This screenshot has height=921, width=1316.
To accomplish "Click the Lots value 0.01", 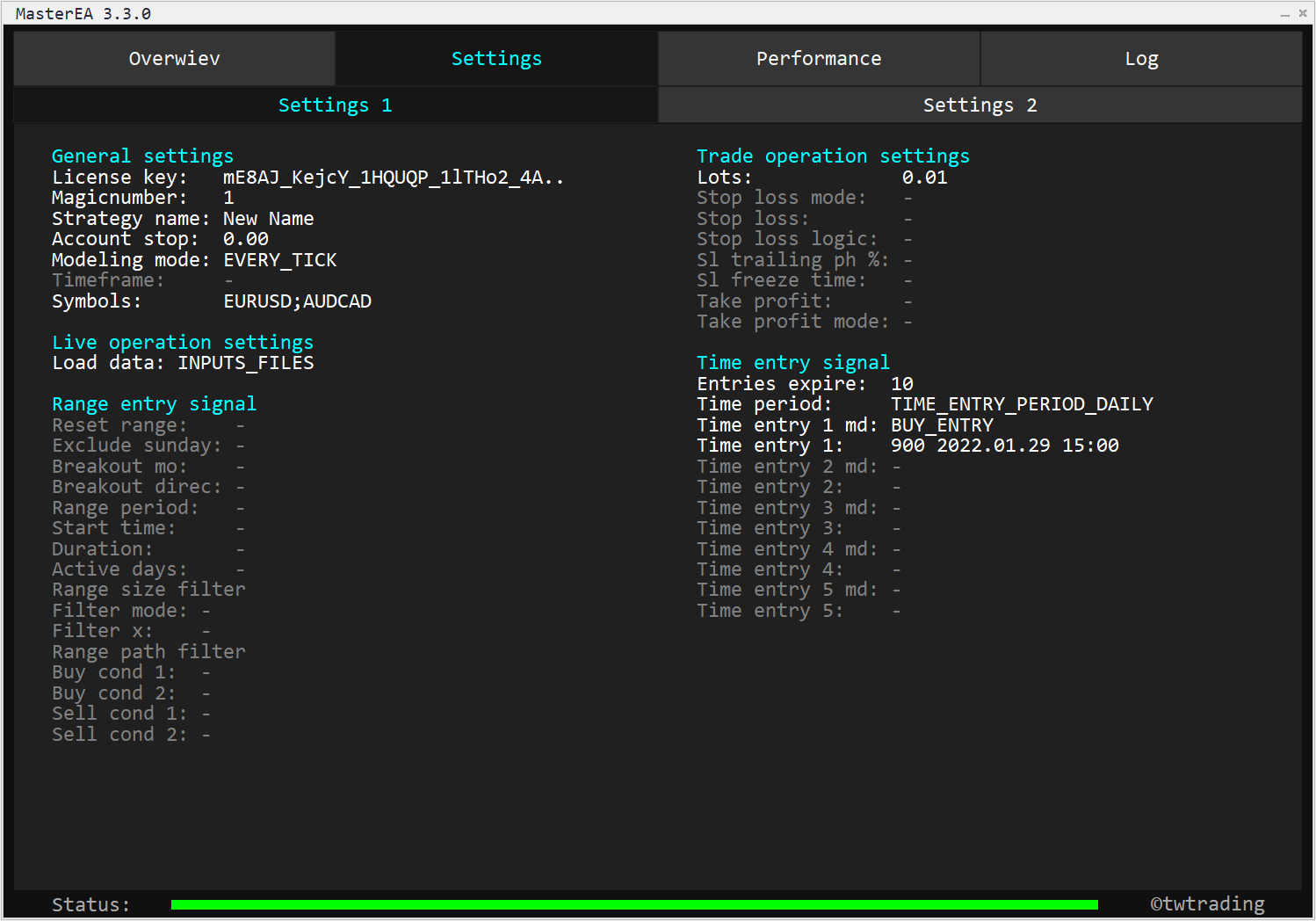I will (x=924, y=178).
